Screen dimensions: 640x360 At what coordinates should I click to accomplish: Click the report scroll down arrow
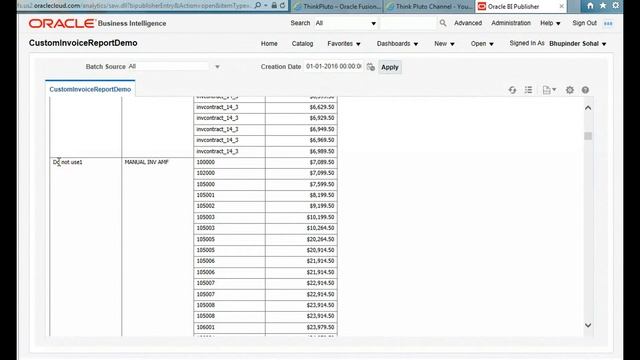tap(588, 325)
